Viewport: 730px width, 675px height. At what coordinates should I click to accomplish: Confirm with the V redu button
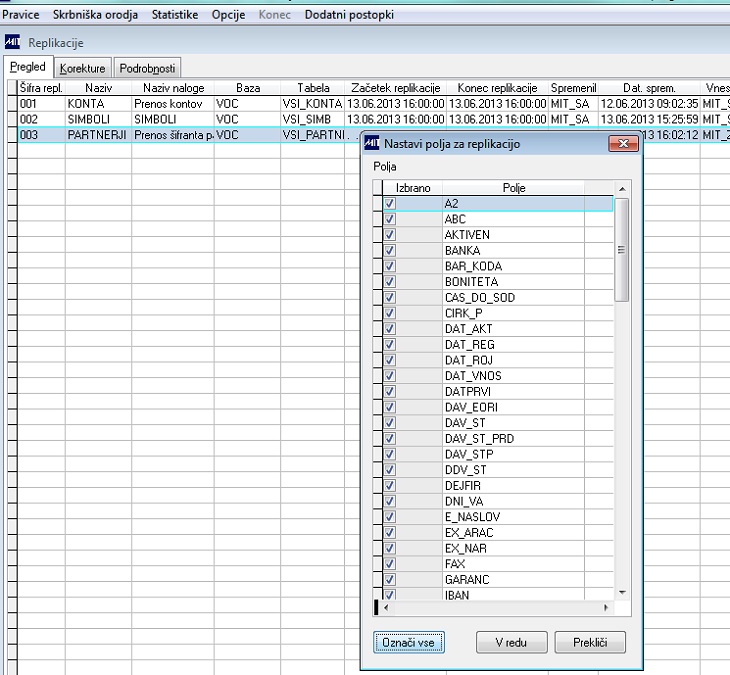point(511,642)
